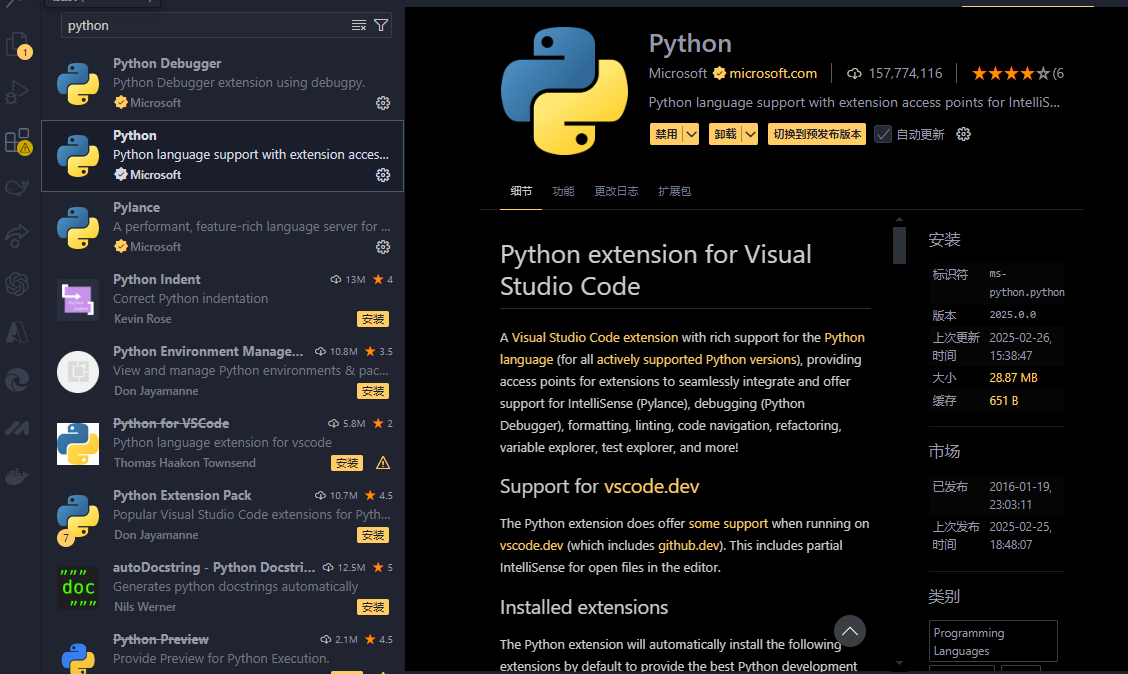Install the Python Environment Manager extension

373,391
